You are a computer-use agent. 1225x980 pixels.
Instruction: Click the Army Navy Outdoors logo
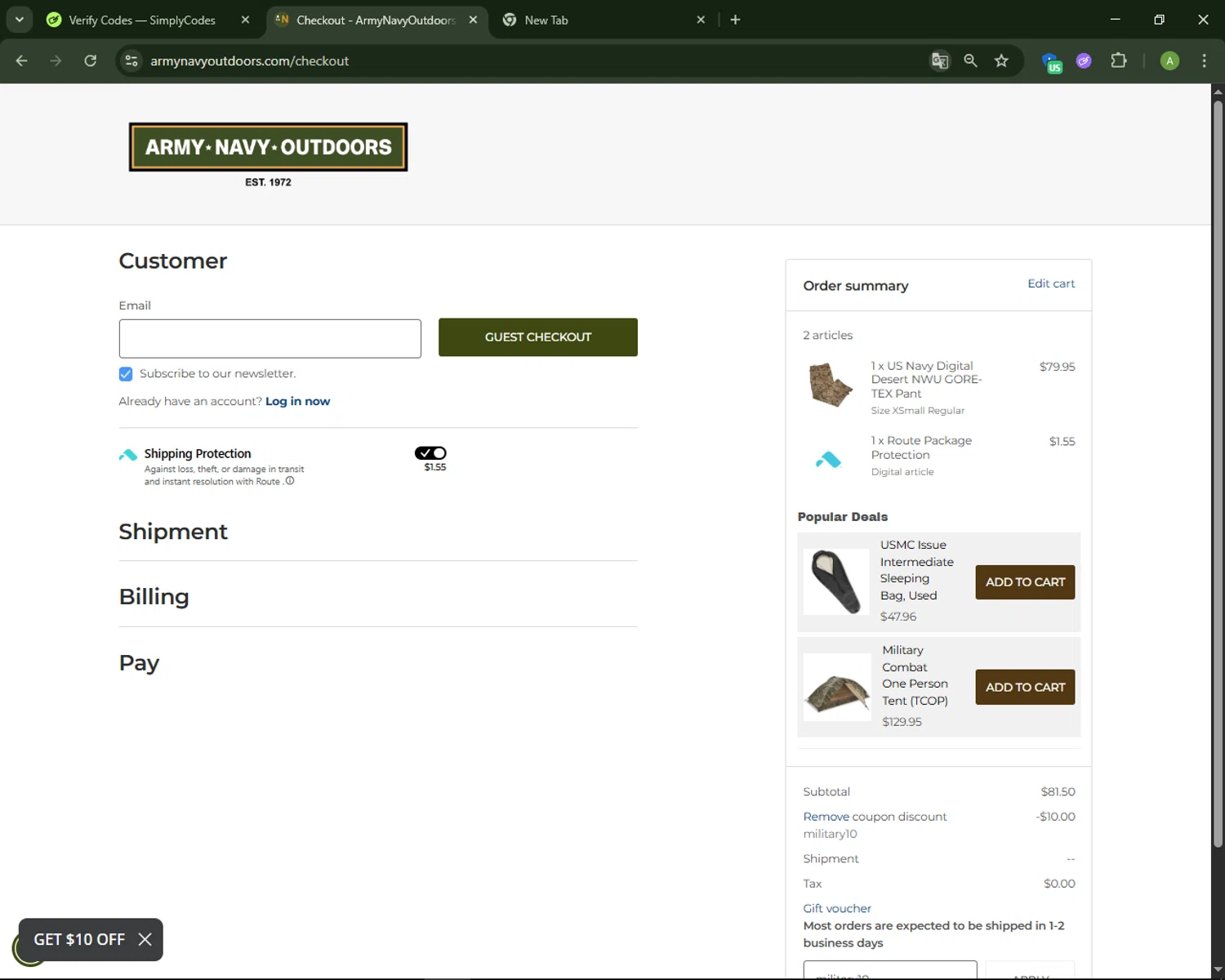click(x=268, y=155)
